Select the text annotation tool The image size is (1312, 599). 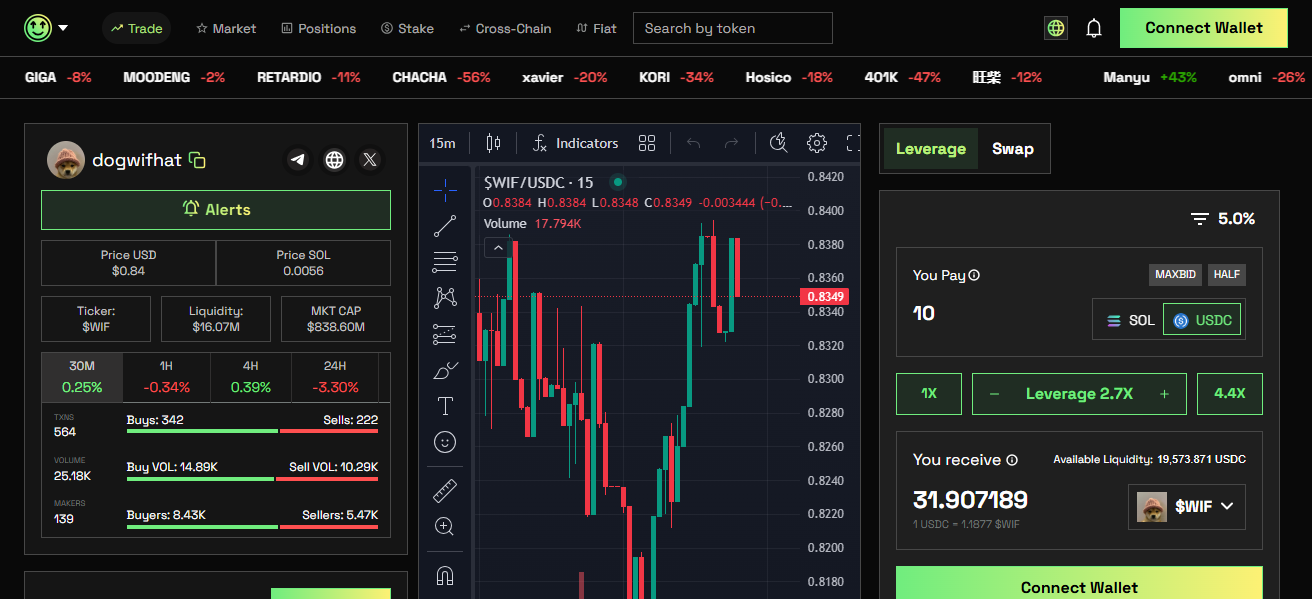[x=445, y=406]
